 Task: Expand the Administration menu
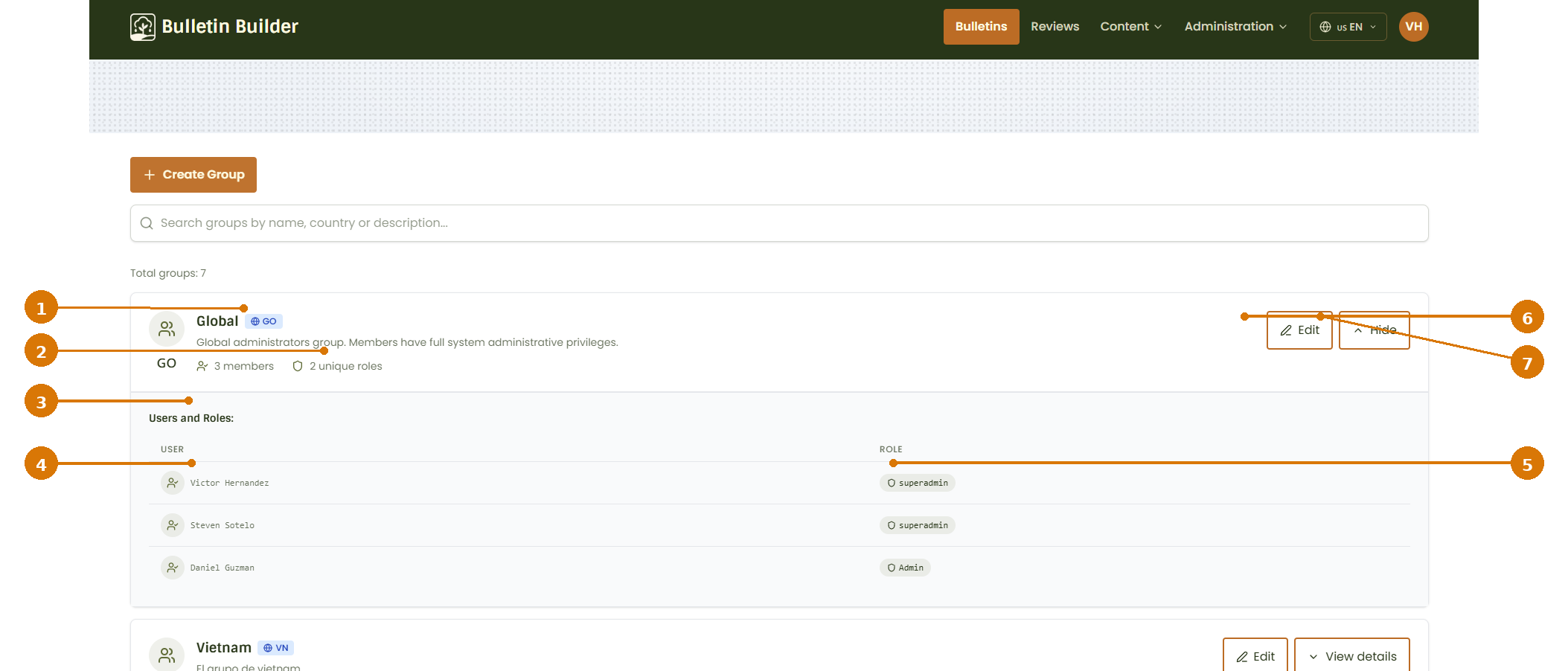(1235, 27)
